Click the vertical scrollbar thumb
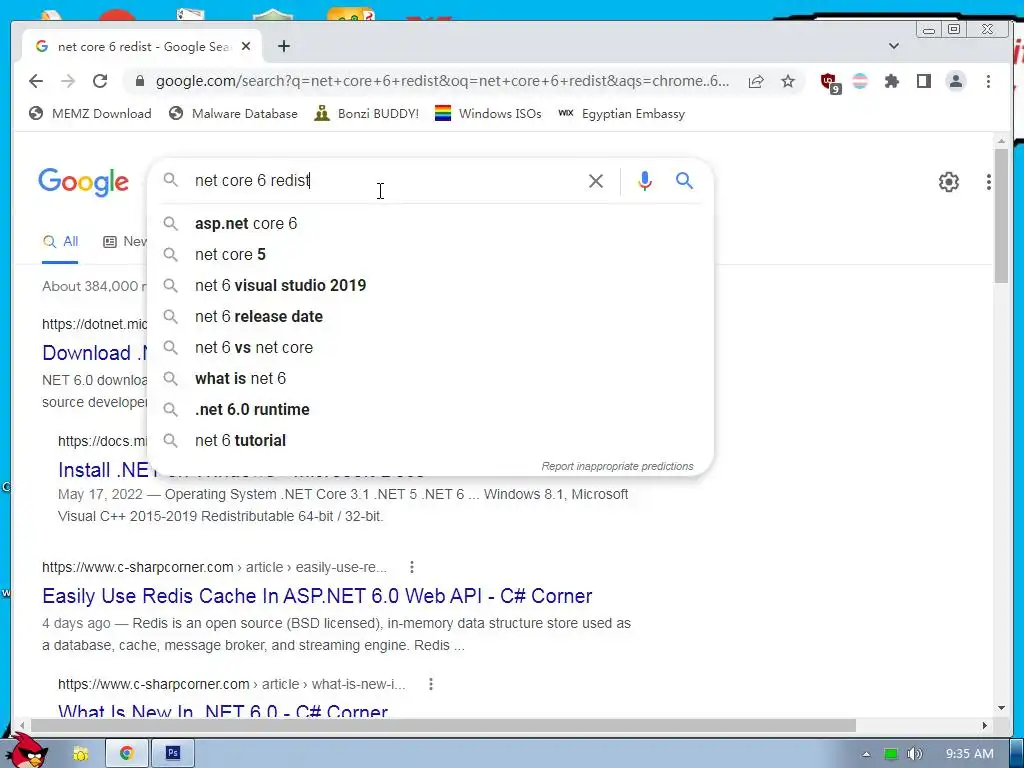 pos(1001,216)
